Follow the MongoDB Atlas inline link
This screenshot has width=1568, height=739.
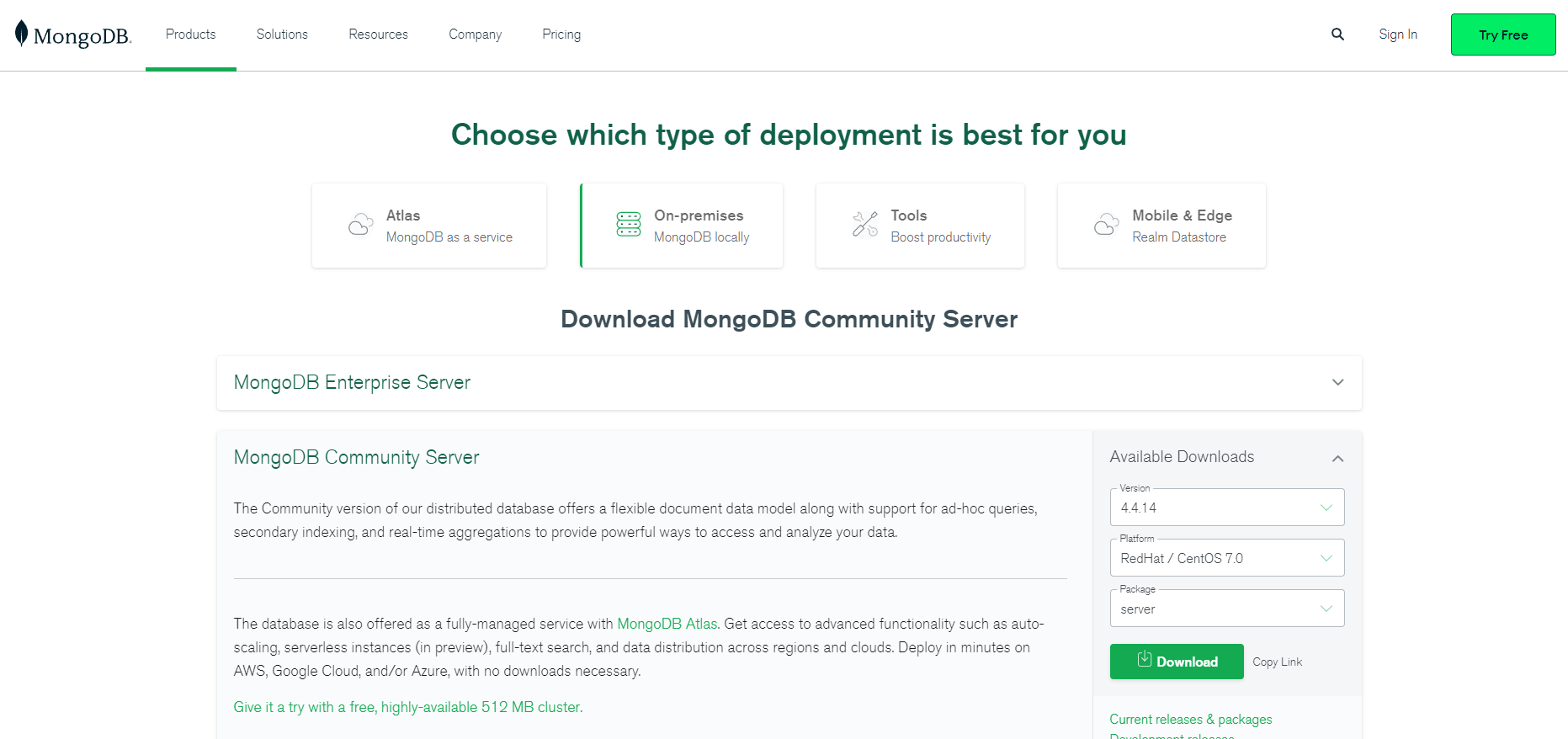[x=667, y=624]
